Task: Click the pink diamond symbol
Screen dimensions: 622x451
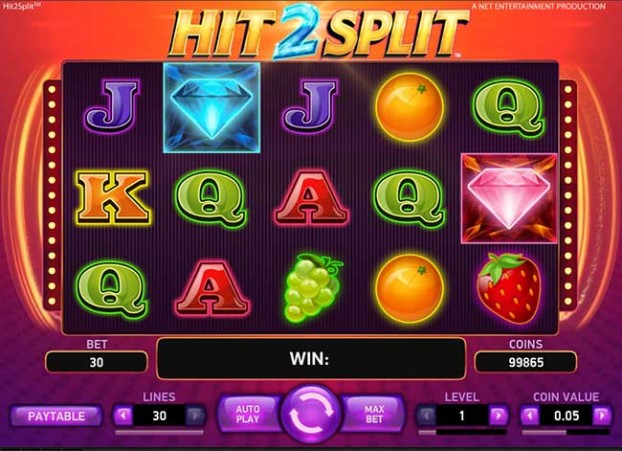Action: pyautogui.click(x=509, y=198)
